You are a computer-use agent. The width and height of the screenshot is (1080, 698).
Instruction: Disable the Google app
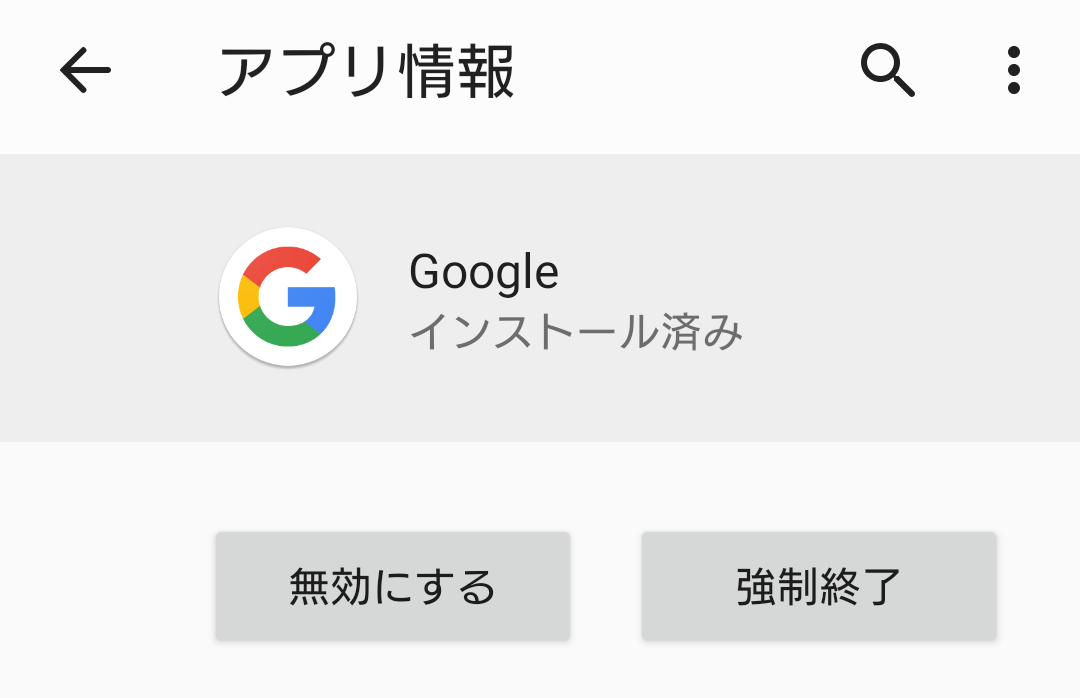tap(392, 586)
